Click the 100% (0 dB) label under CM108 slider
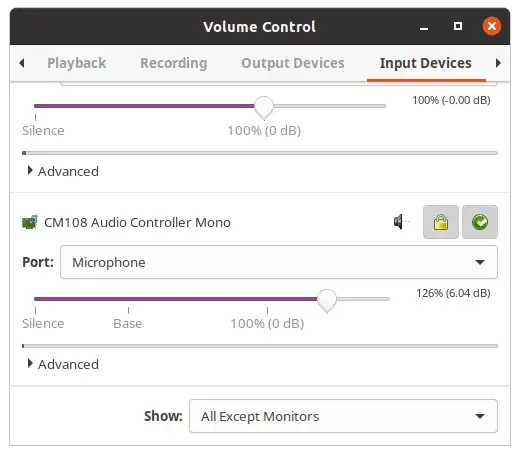This screenshot has height=455, width=520. coord(267,323)
